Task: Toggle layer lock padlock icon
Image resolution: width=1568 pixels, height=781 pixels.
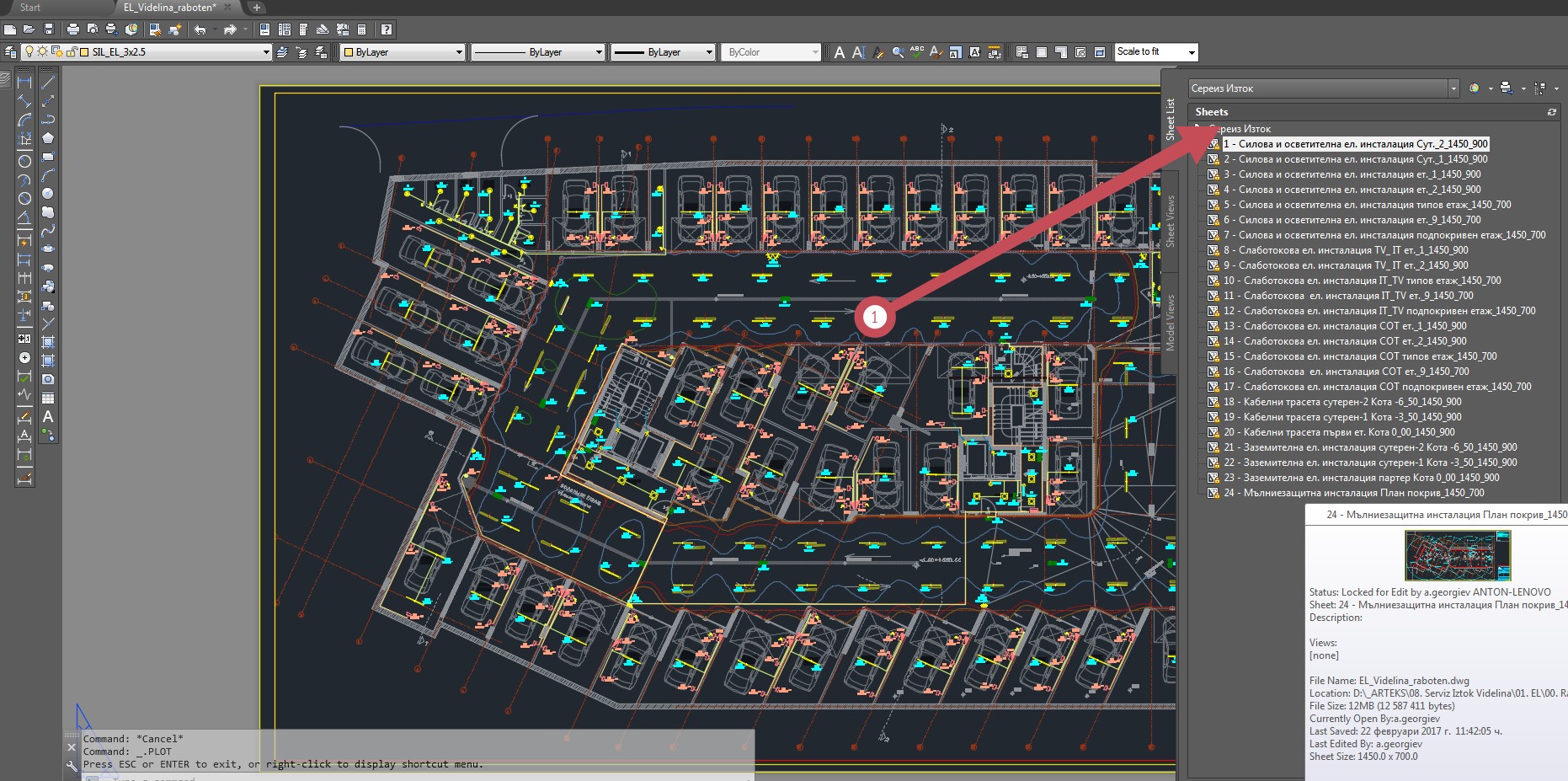Action: pos(72,51)
